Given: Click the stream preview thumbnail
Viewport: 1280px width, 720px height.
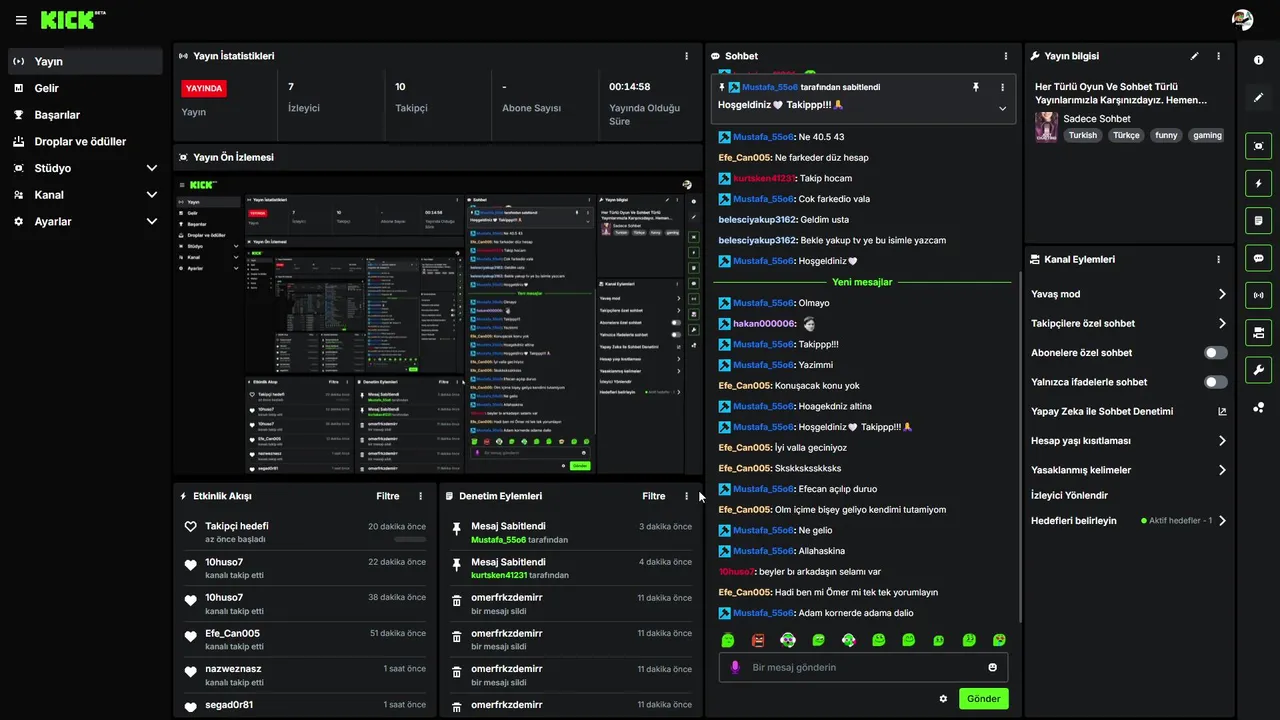Looking at the screenshot, I should 438,324.
